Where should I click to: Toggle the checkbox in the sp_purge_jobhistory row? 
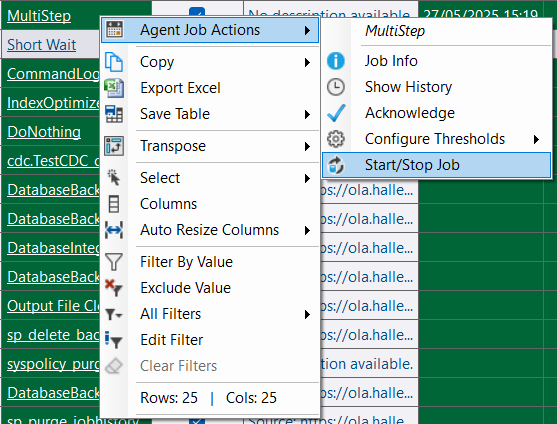197,420
